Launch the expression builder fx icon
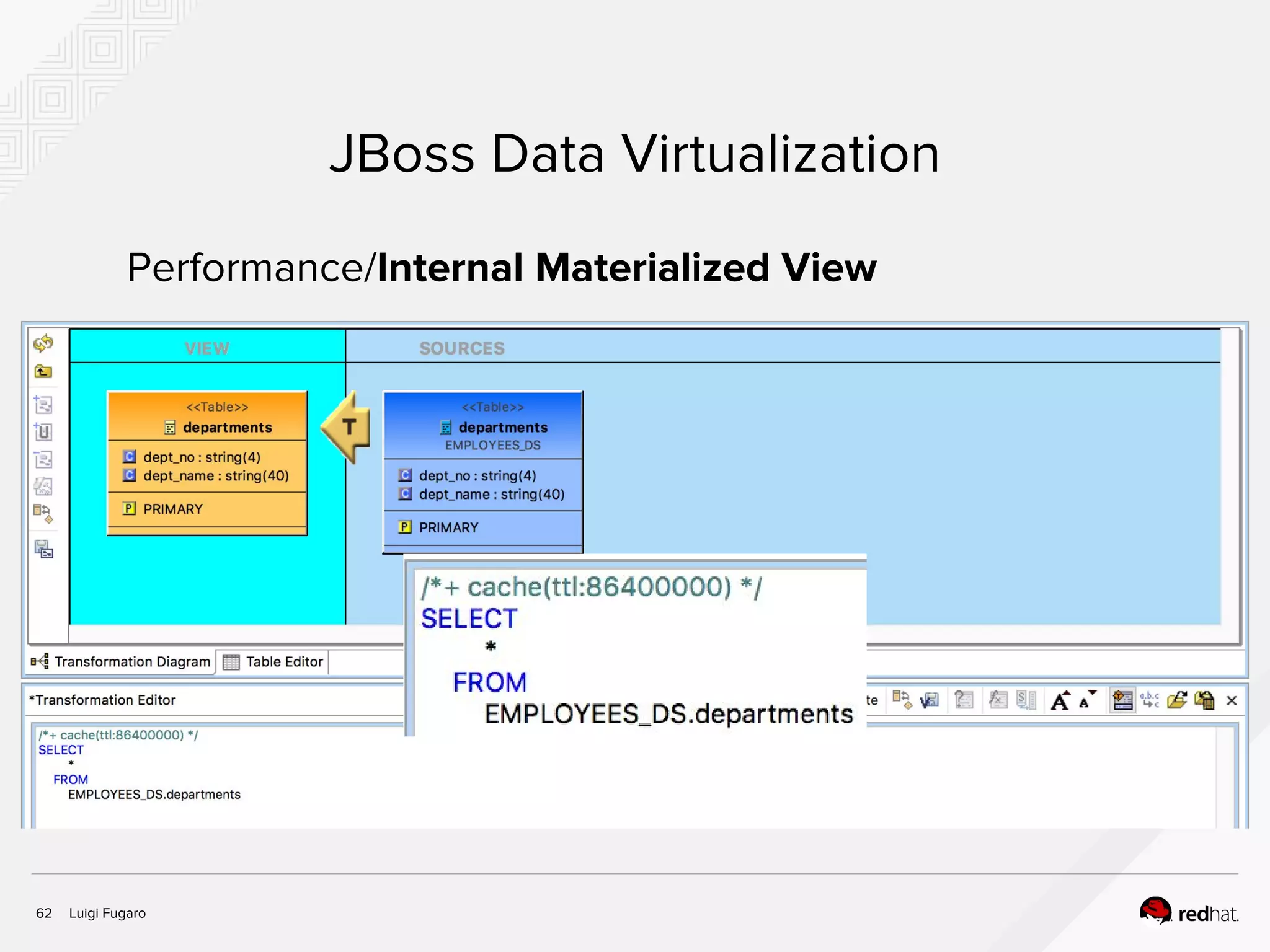This screenshot has height=952, width=1270. click(x=998, y=700)
